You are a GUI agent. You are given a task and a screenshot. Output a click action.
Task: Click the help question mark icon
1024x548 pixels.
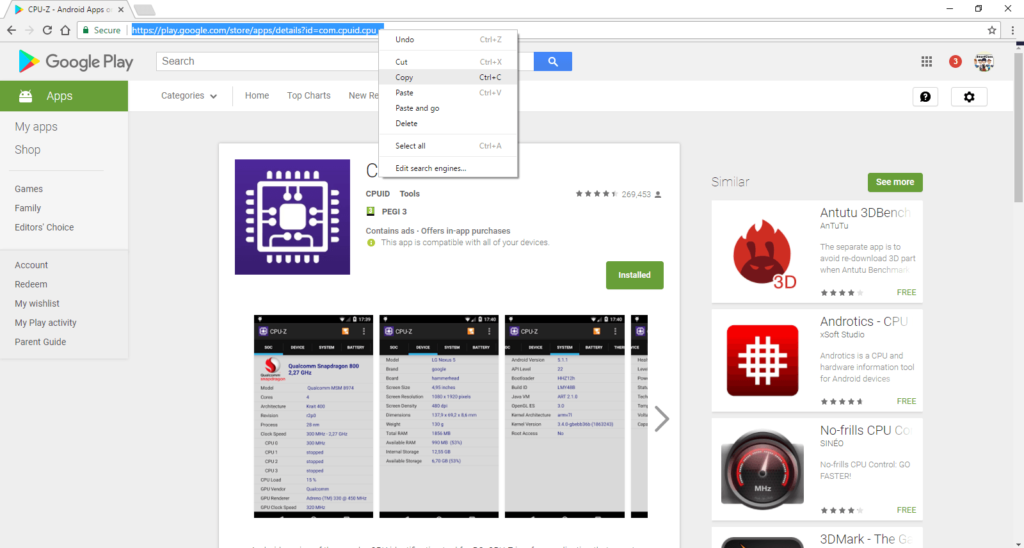click(925, 97)
